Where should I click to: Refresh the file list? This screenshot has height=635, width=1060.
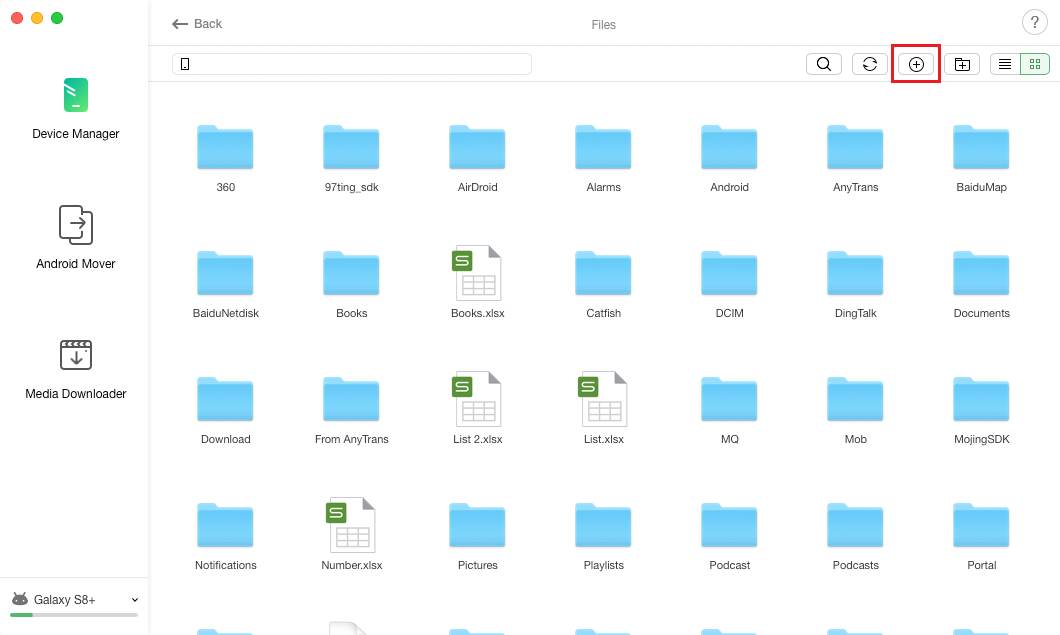(869, 64)
